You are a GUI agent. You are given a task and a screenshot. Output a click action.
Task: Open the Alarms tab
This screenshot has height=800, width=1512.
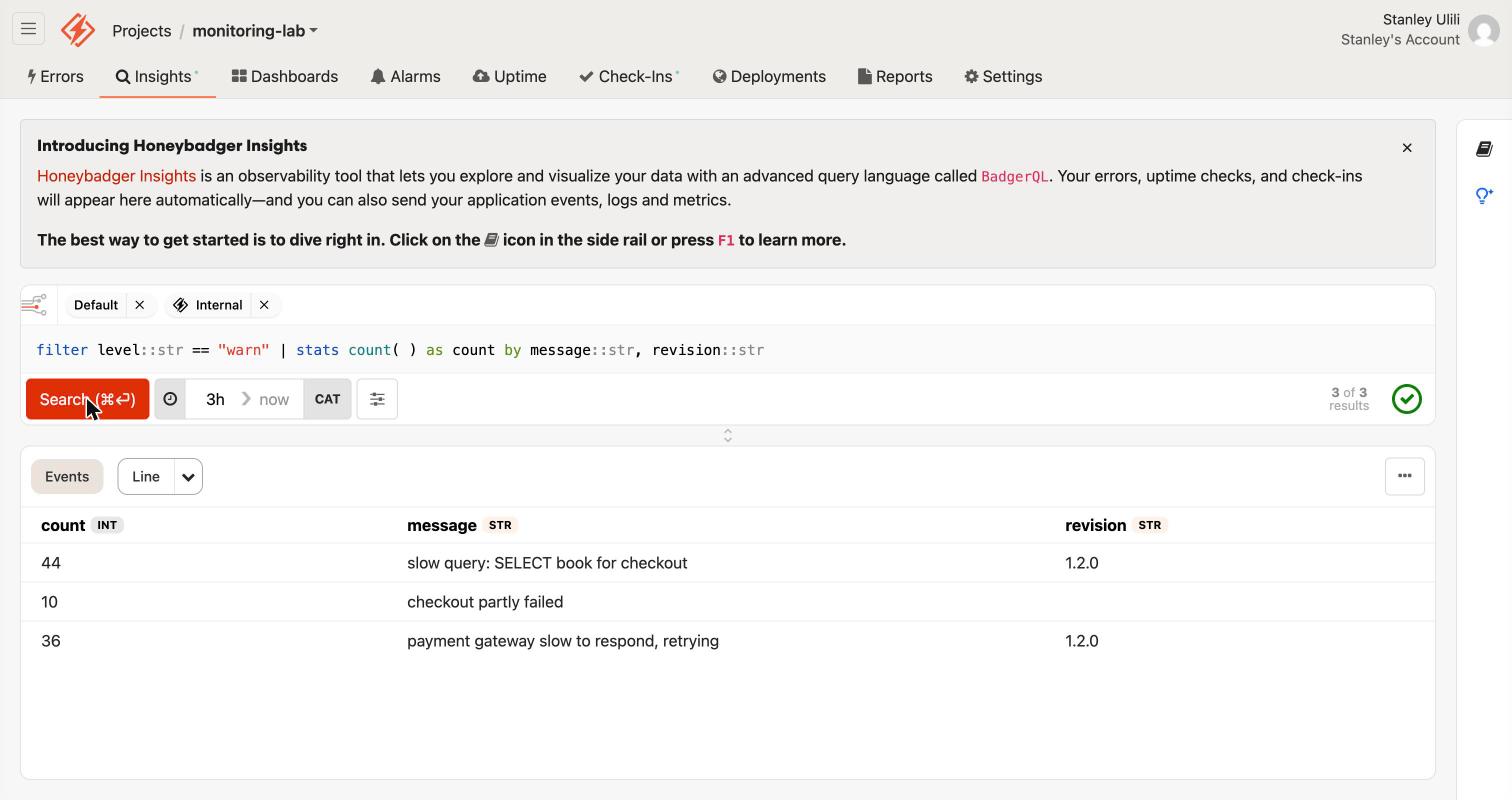point(405,77)
